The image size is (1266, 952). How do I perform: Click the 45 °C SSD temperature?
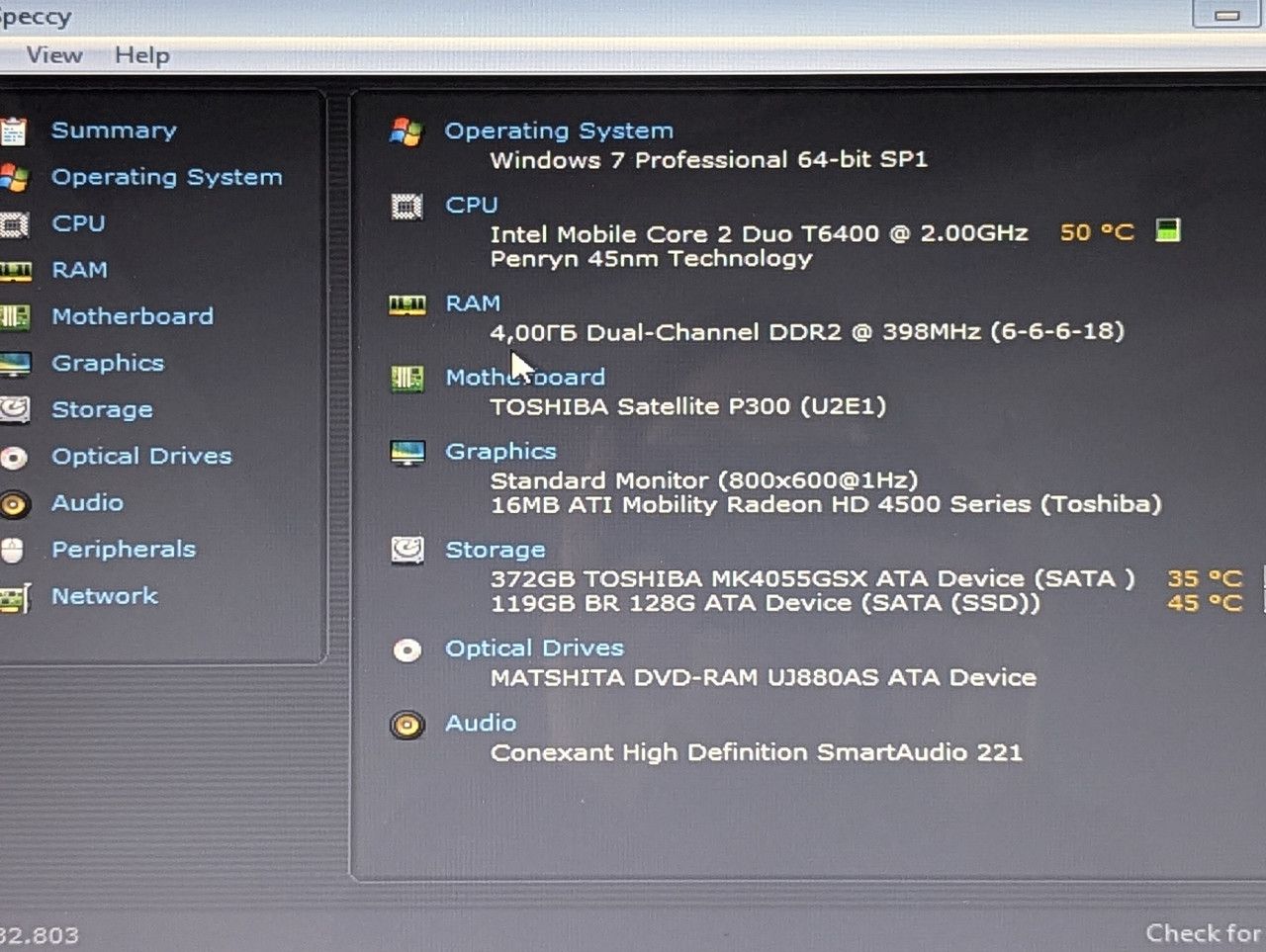[x=1204, y=602]
